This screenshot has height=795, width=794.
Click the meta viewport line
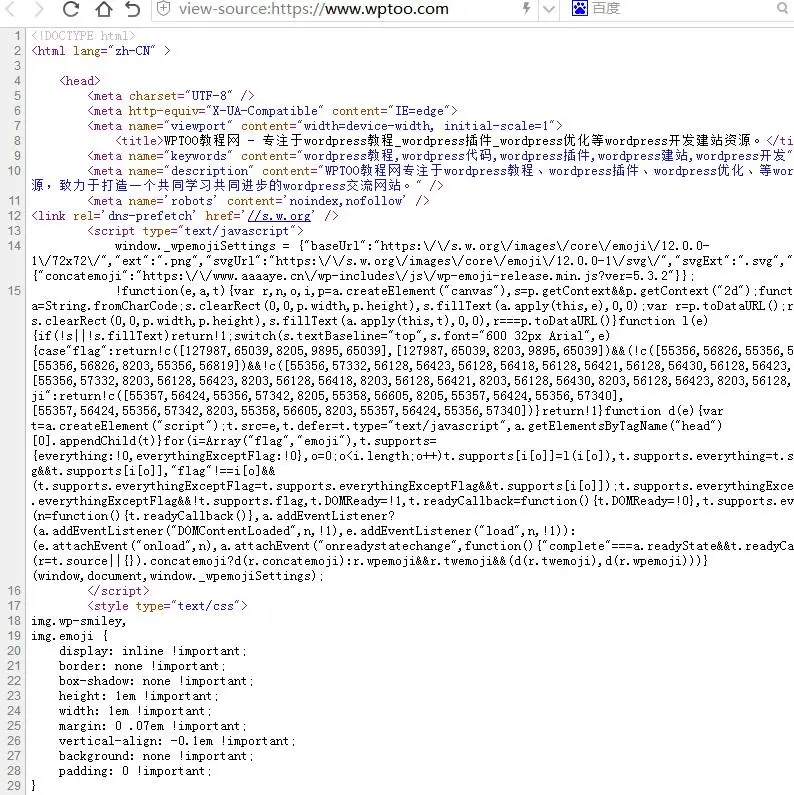pos(324,126)
